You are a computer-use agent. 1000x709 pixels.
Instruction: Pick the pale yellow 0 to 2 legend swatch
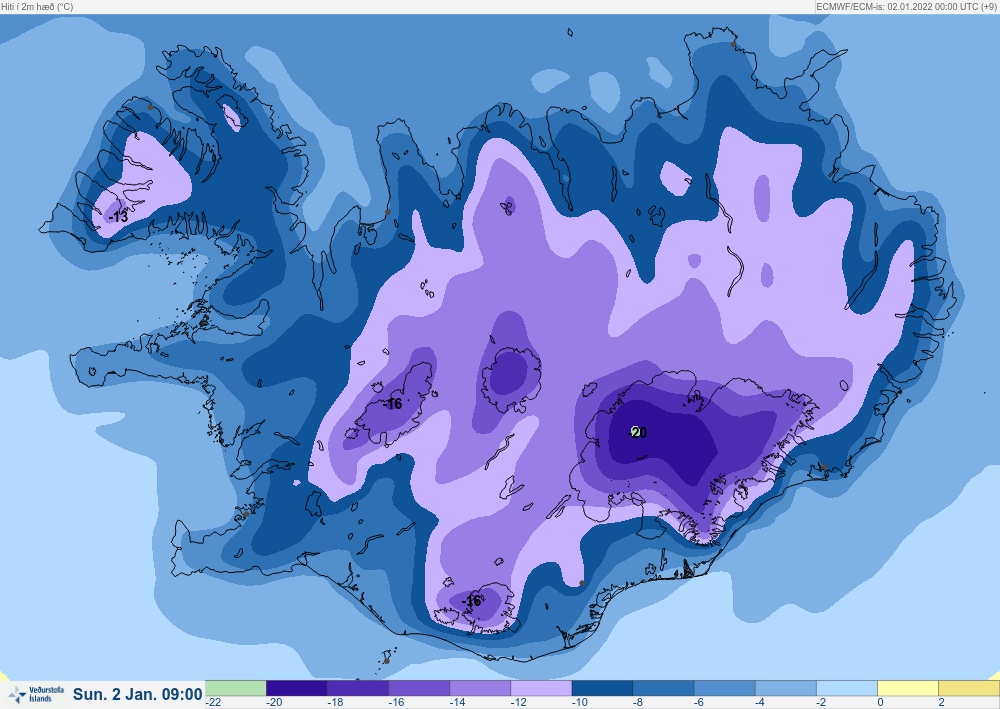[x=908, y=688]
